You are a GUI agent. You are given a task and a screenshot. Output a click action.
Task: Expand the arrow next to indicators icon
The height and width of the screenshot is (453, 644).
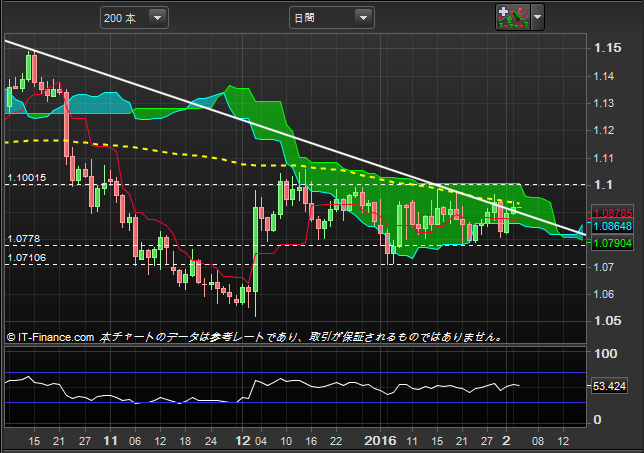pos(538,18)
